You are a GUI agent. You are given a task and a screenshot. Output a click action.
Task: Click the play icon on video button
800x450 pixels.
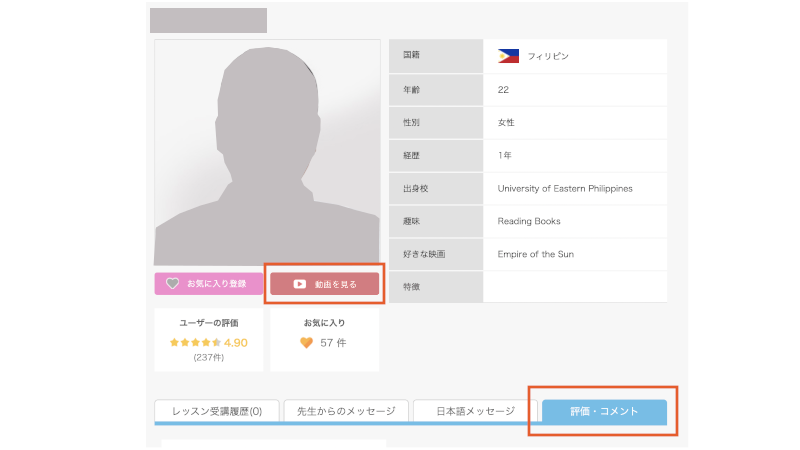pos(299,284)
